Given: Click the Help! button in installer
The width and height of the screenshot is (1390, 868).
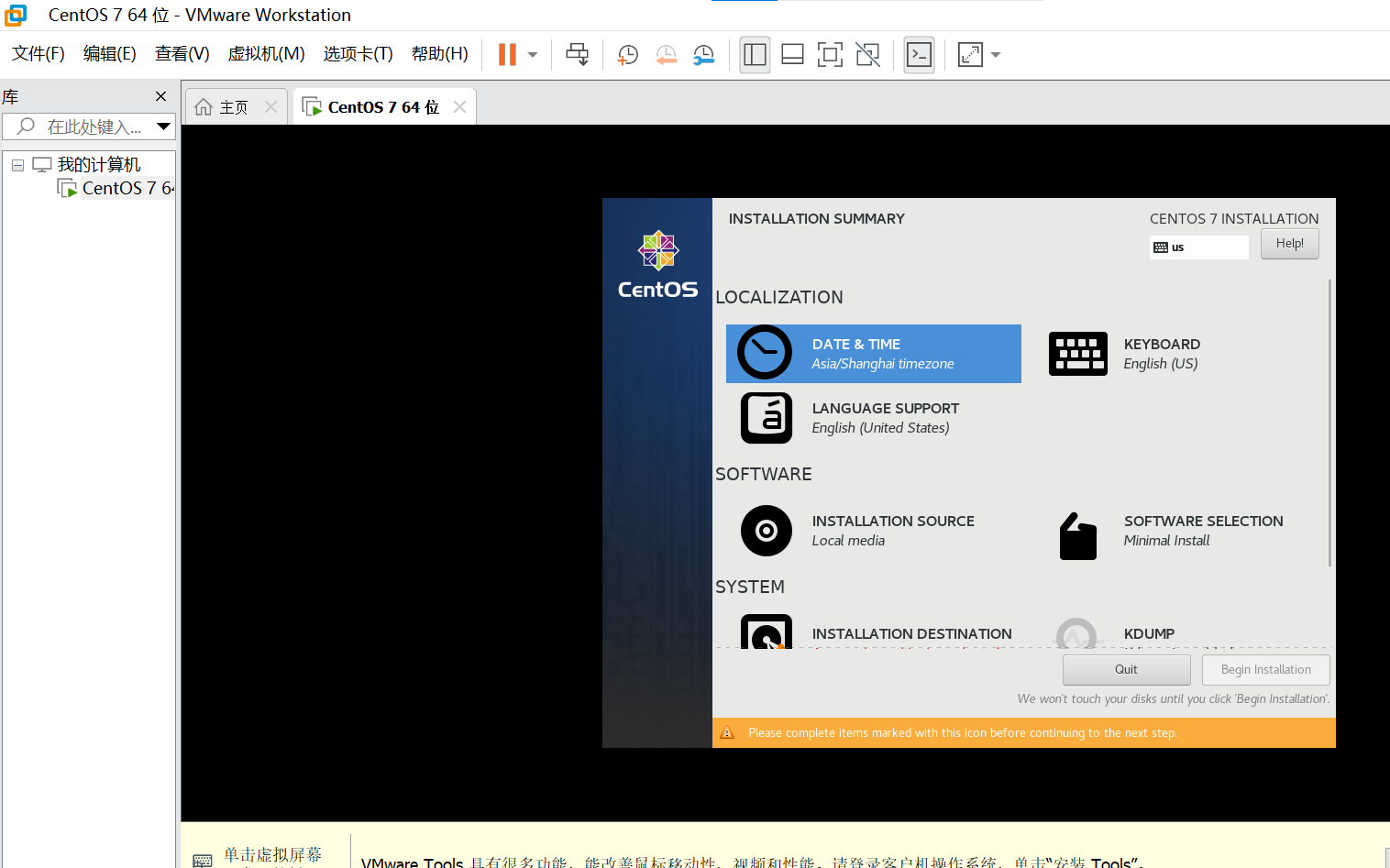Looking at the screenshot, I should pos(1290,244).
